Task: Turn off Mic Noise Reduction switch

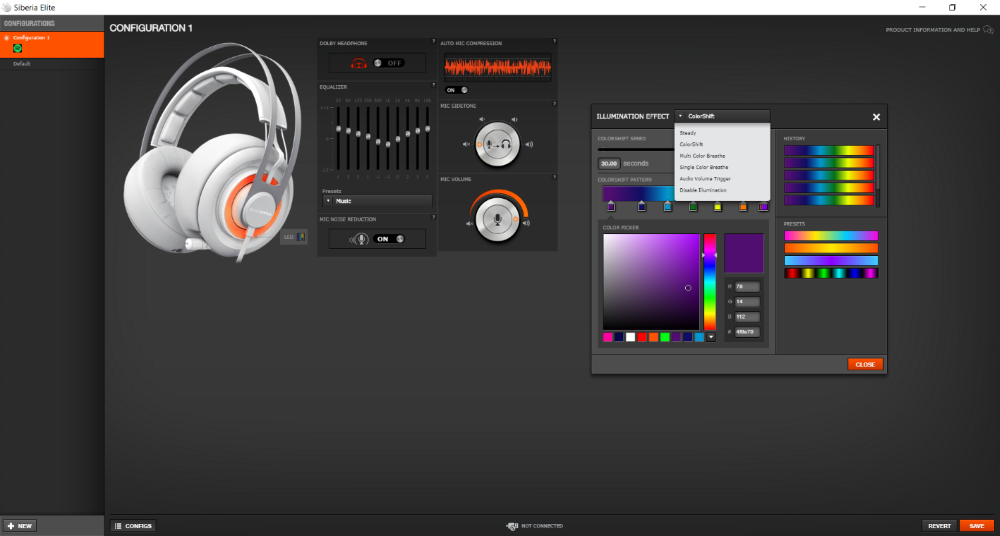Action: click(x=390, y=239)
